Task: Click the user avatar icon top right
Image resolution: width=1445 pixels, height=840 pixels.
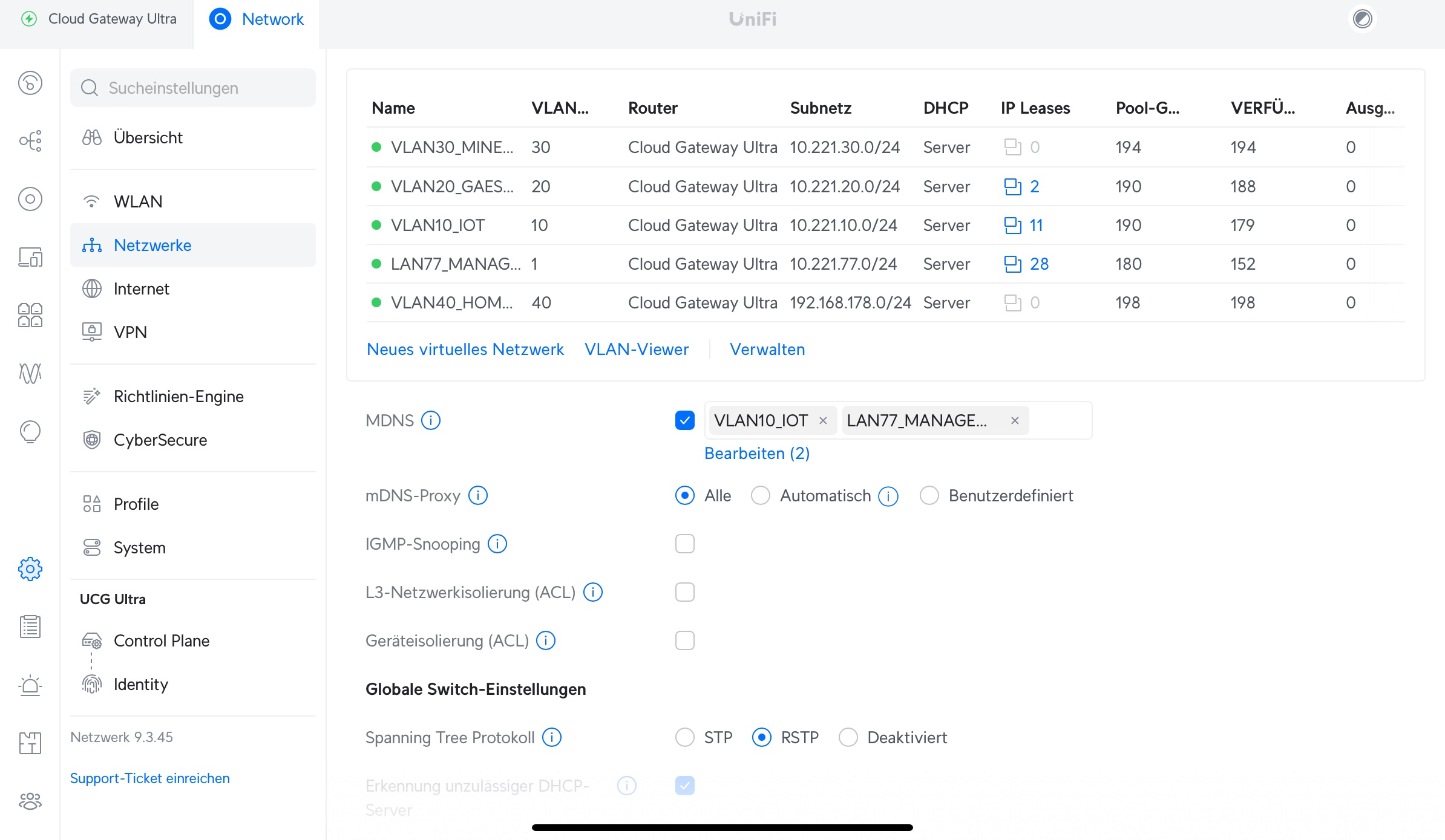Action: [1362, 19]
